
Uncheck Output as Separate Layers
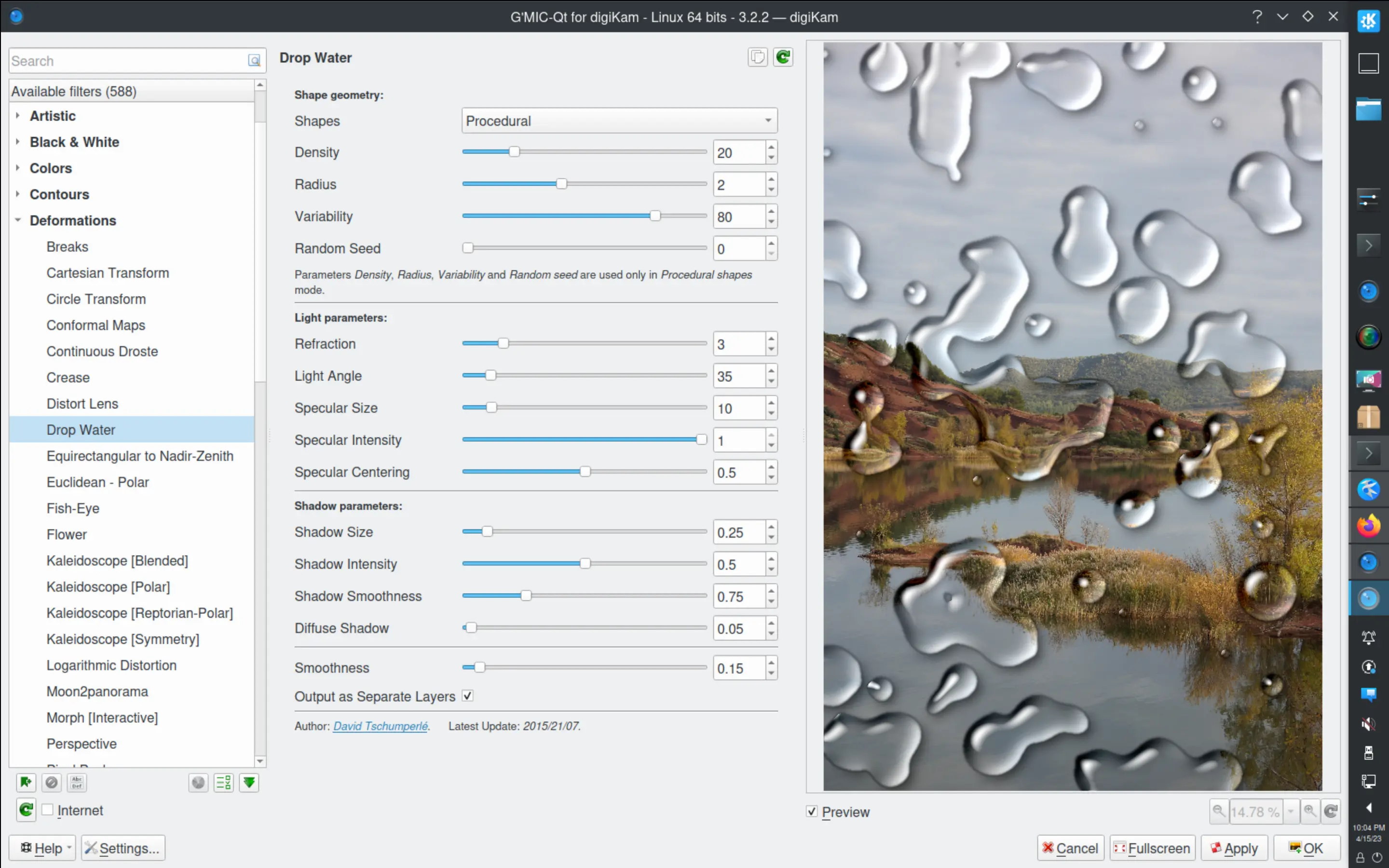pyautogui.click(x=468, y=695)
